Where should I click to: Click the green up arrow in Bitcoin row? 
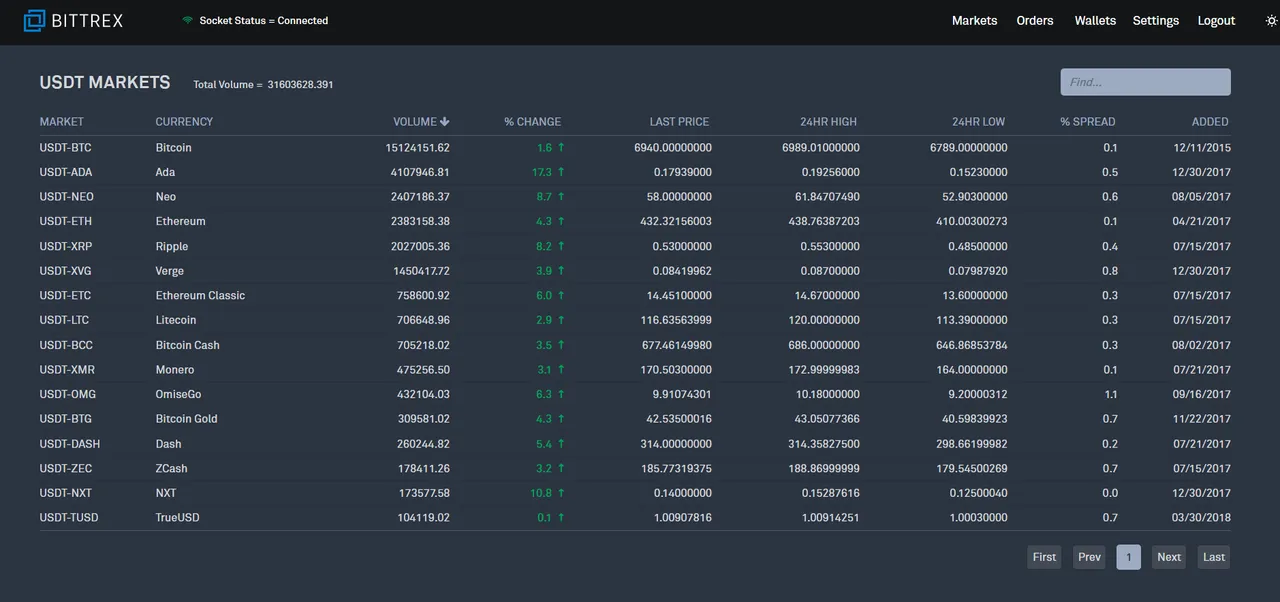(561, 148)
